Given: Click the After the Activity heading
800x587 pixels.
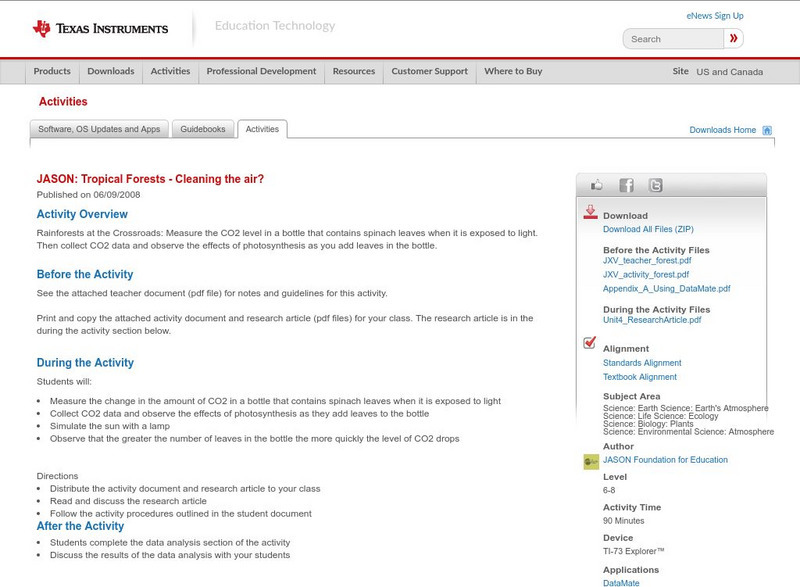Looking at the screenshot, I should pos(80,526).
